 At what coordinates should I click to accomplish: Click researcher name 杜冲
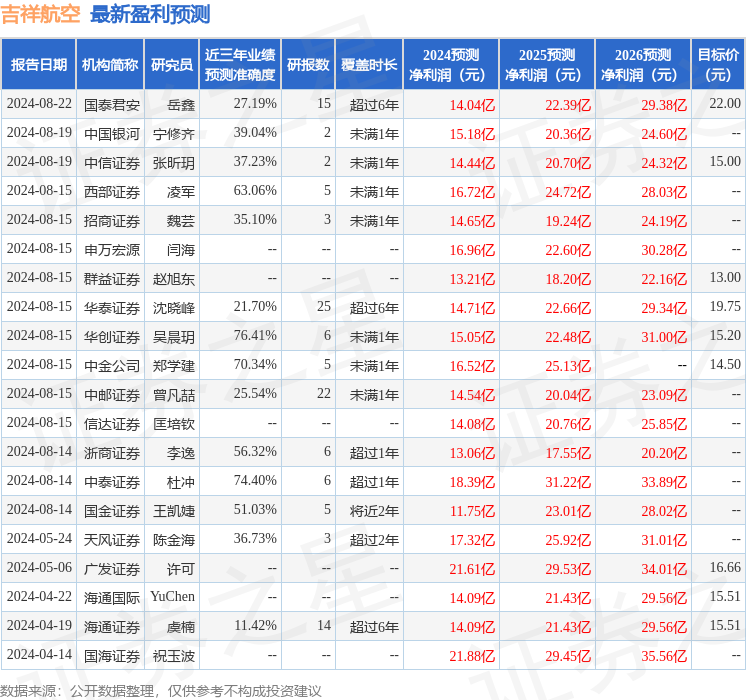pos(181,482)
